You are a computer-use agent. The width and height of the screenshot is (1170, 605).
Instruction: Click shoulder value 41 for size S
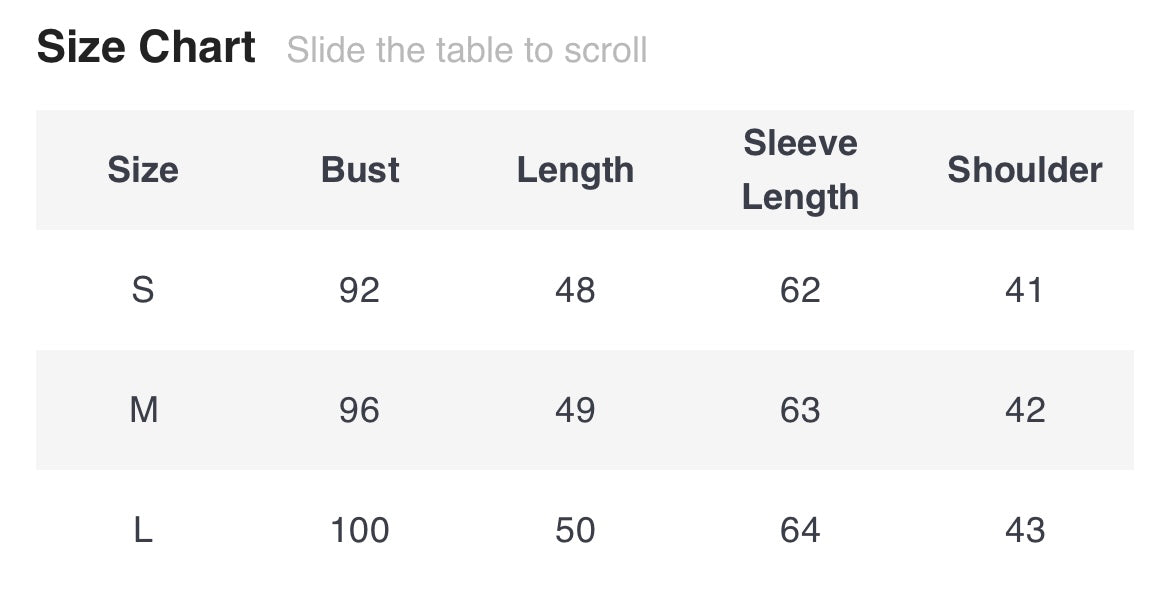point(1024,290)
